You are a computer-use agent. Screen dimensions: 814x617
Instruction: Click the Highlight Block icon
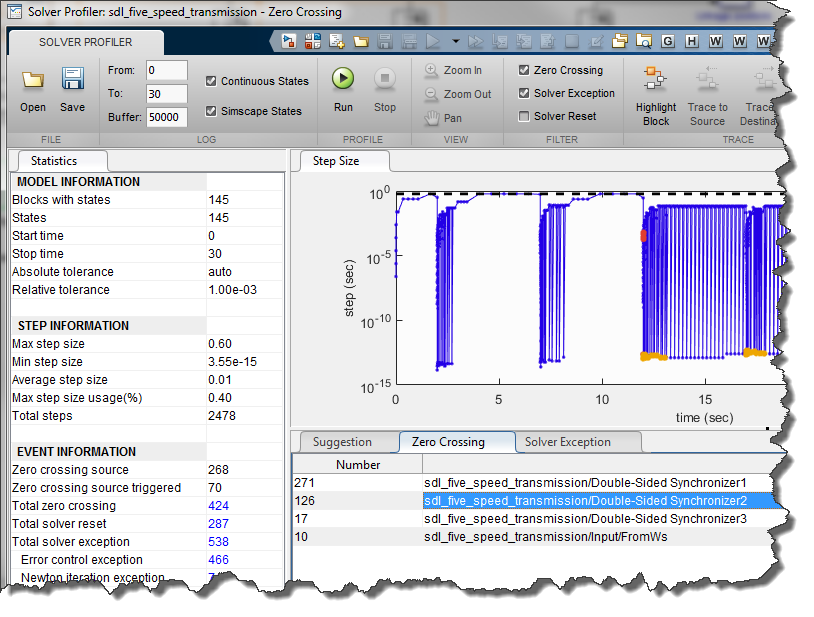click(x=656, y=79)
